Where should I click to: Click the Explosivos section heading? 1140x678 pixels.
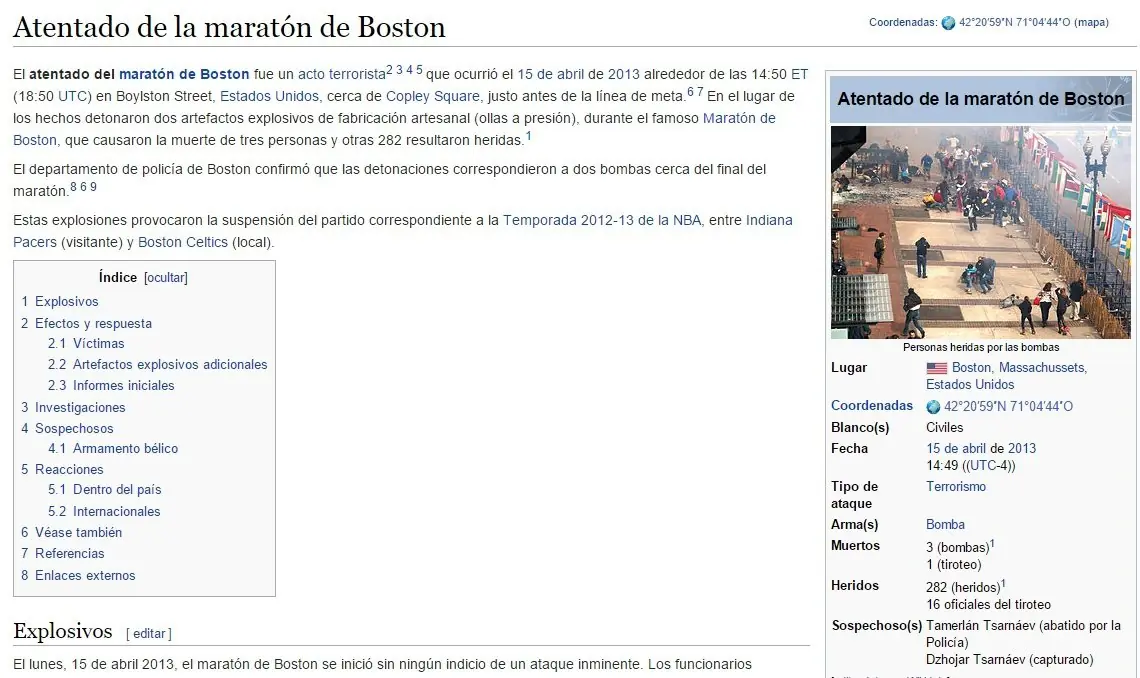point(63,631)
